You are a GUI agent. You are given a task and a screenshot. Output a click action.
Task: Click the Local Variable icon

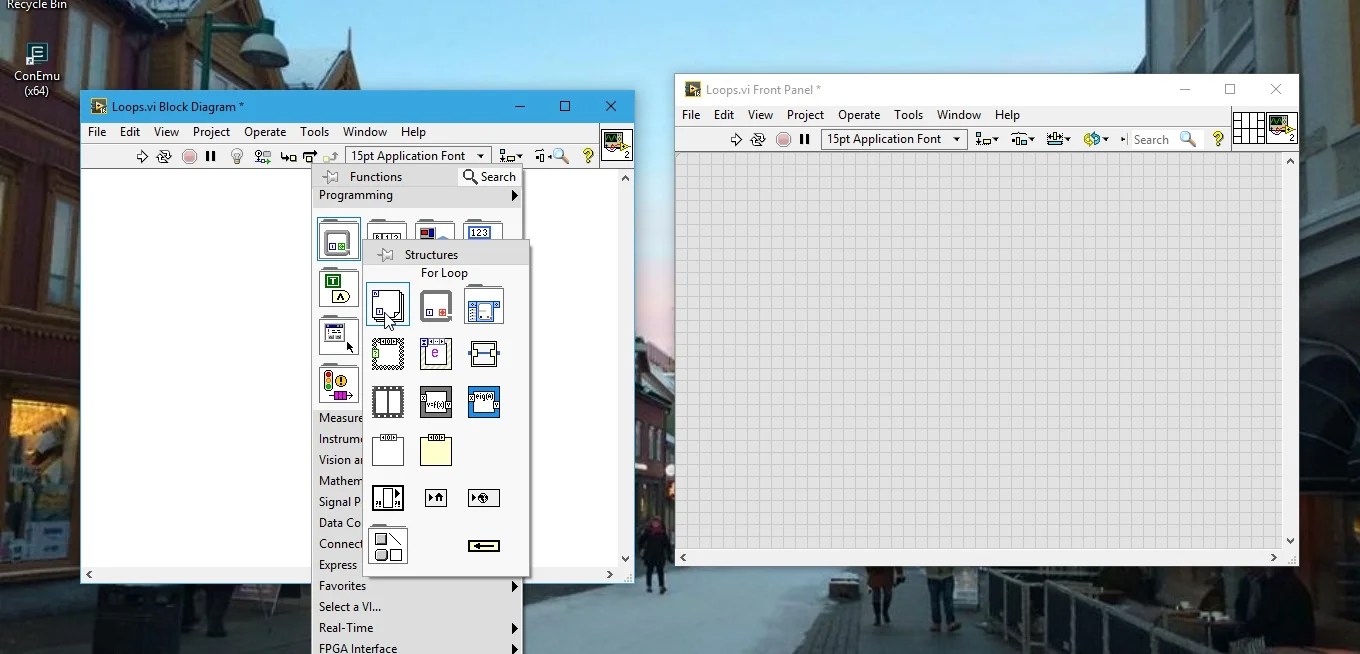(436, 497)
